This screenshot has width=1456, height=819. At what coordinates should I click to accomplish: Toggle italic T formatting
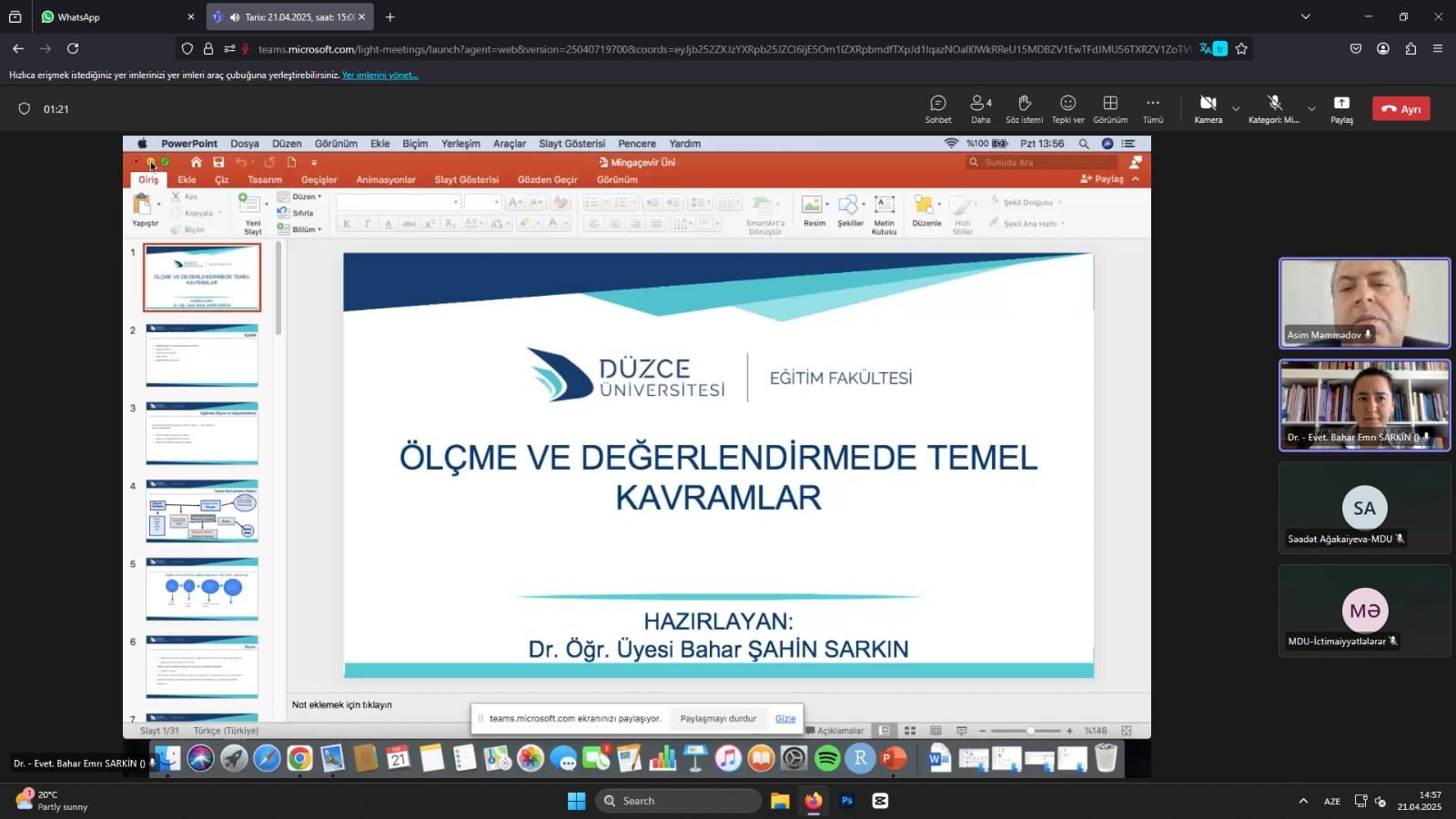(367, 223)
